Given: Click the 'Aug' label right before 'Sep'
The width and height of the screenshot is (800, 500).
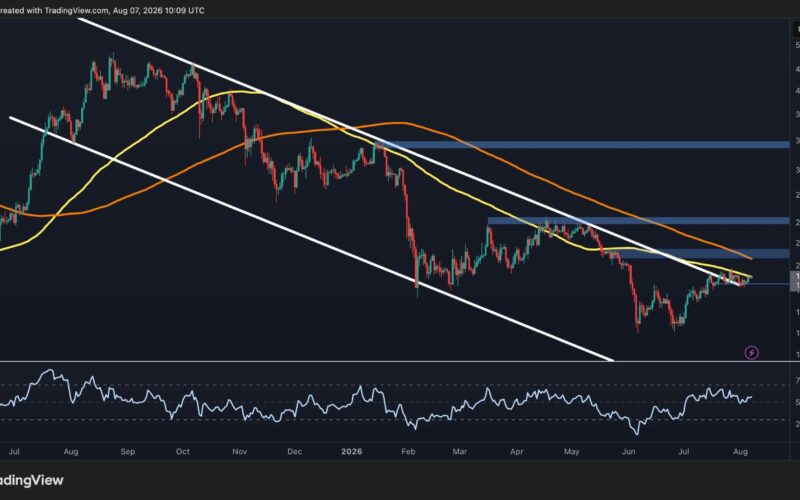Looking at the screenshot, I should (71, 452).
